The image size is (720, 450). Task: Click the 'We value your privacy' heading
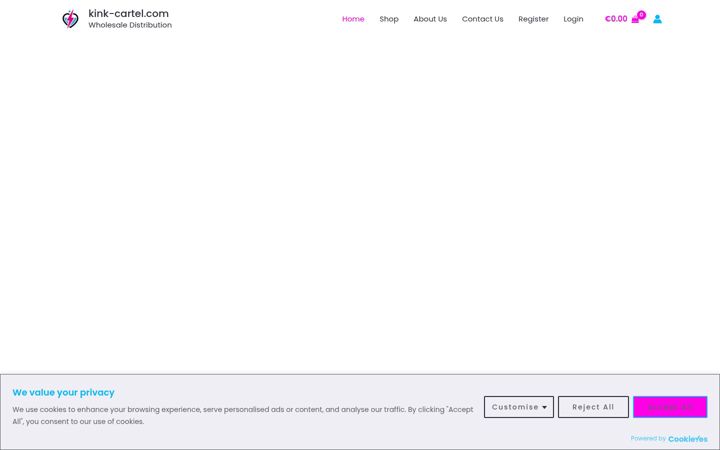tap(63, 393)
